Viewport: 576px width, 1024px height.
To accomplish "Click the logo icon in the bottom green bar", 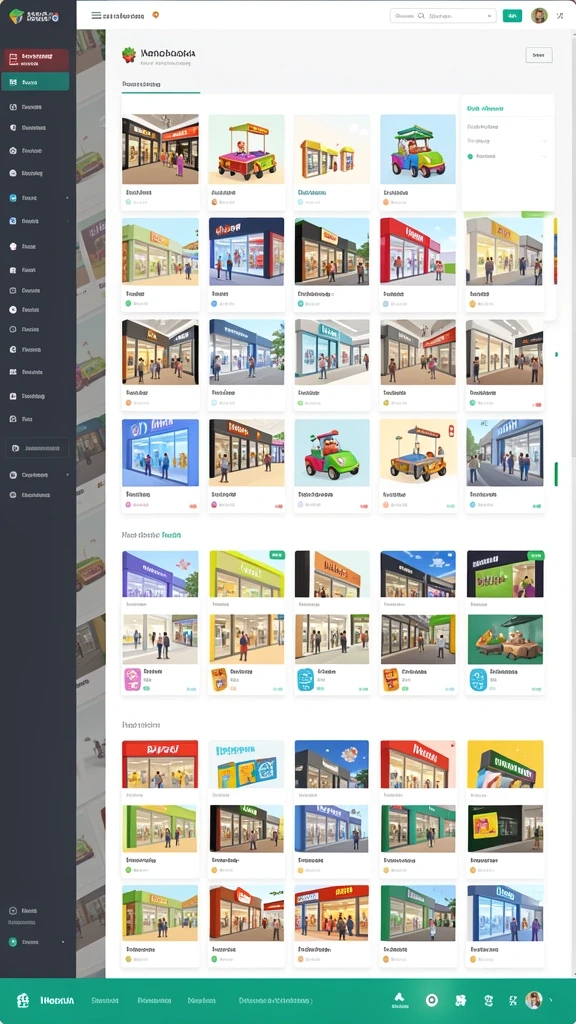I will tap(23, 1000).
